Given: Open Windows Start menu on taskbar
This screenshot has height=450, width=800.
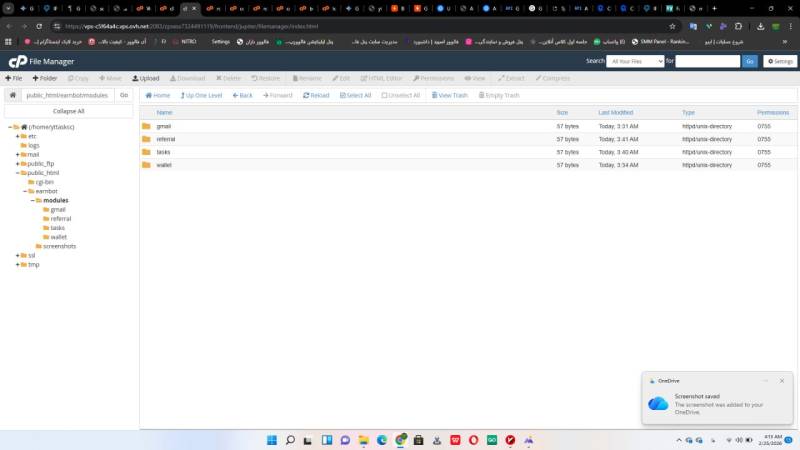Looking at the screenshot, I should pos(269,440).
